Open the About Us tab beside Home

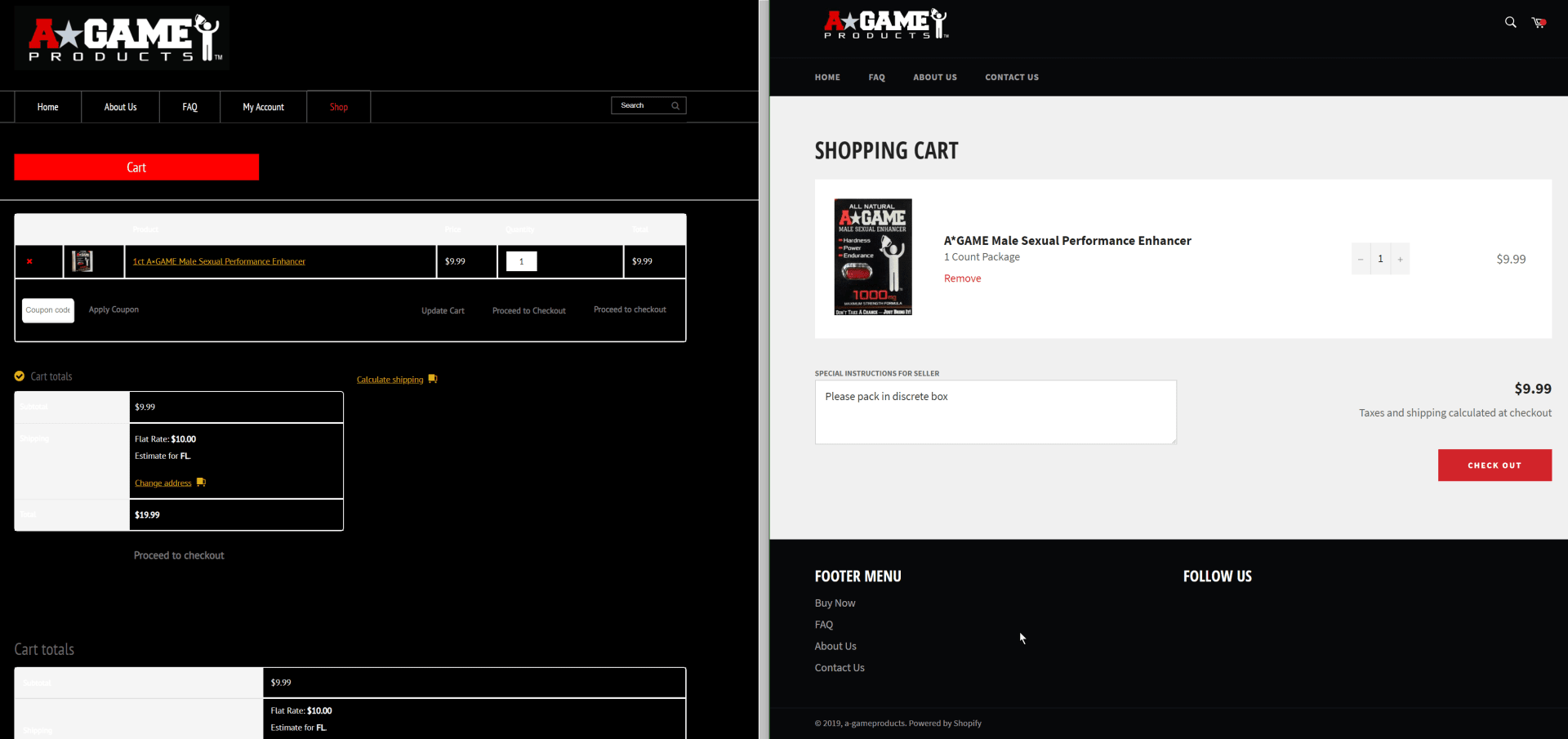point(120,107)
